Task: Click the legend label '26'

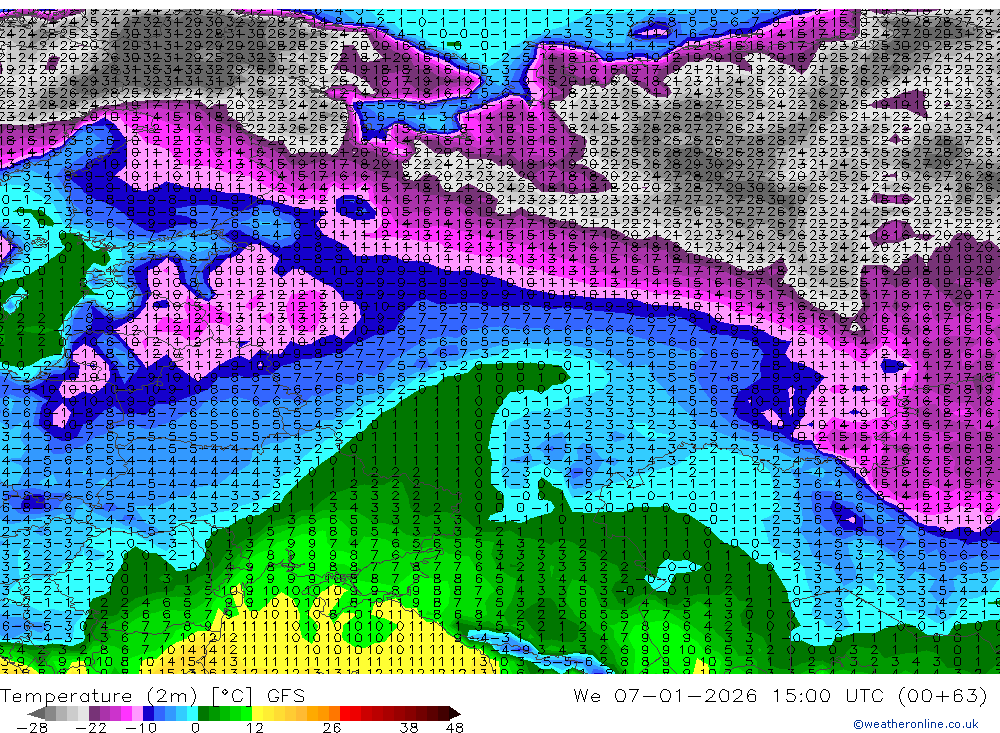Action: 332,727
